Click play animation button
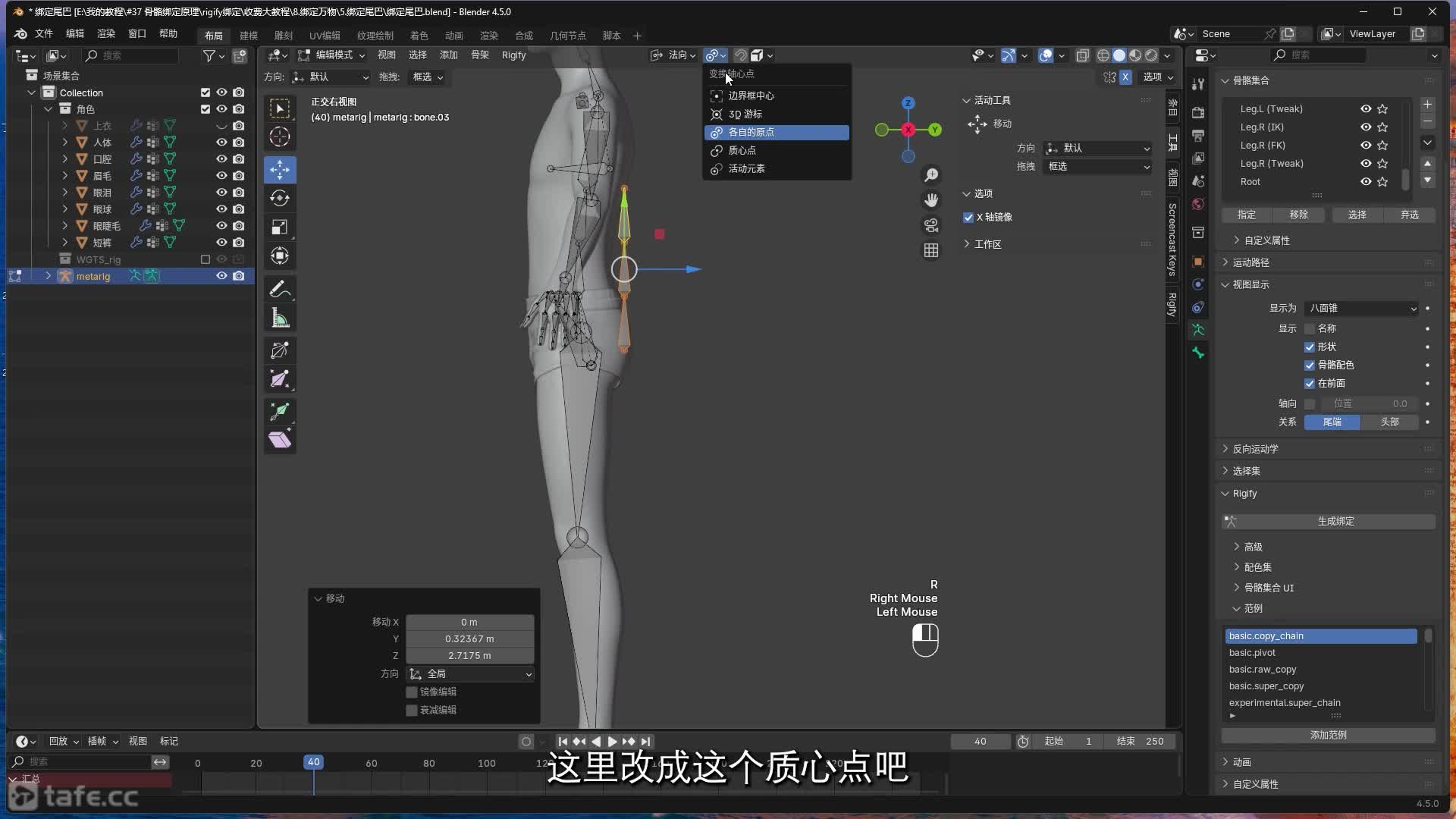 [x=612, y=742]
